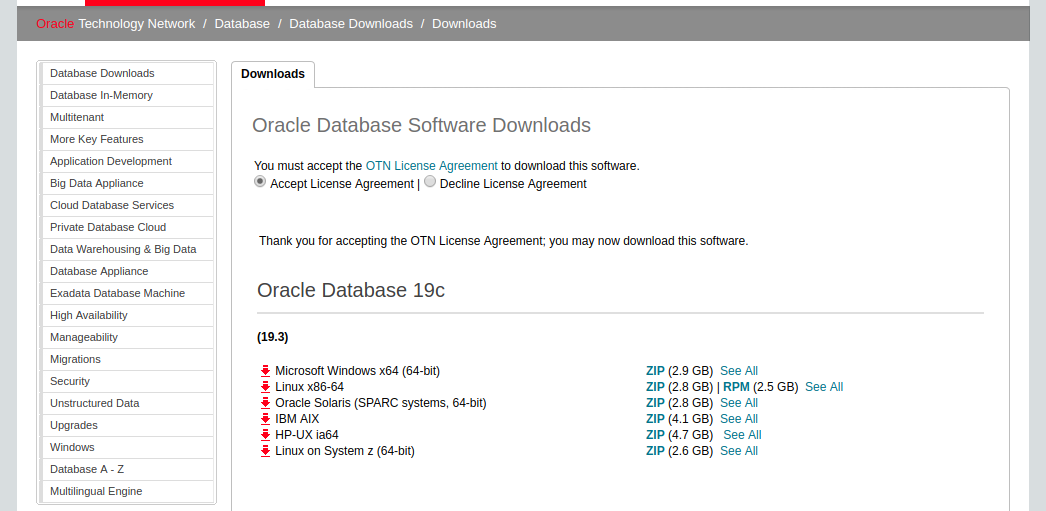This screenshot has height=511, width=1046.
Task: Click See All for HP-UX ia64
Action: pos(742,435)
